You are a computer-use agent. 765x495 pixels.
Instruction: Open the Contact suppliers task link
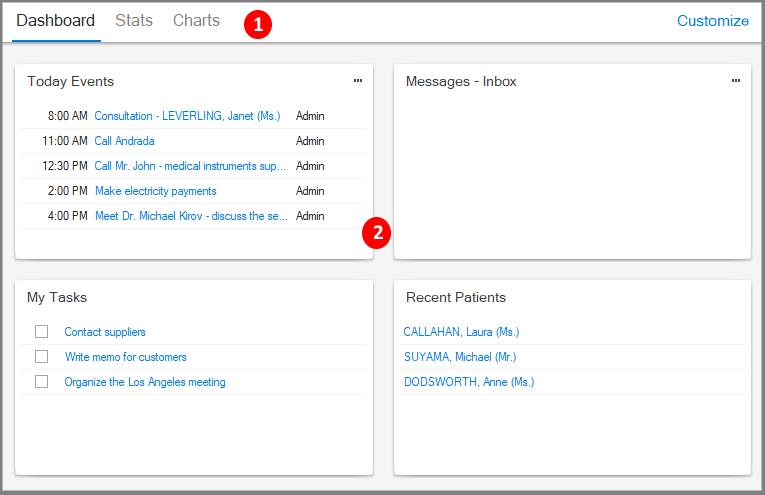coord(105,332)
